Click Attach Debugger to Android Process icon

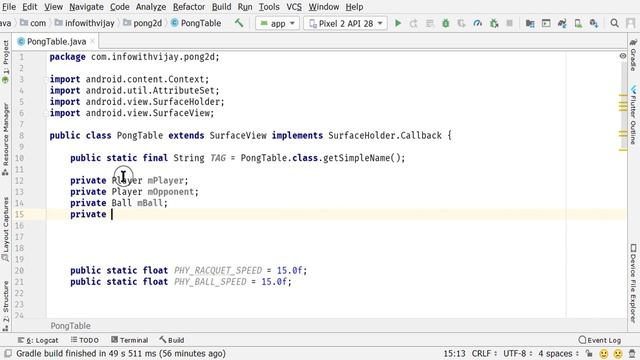(494, 24)
